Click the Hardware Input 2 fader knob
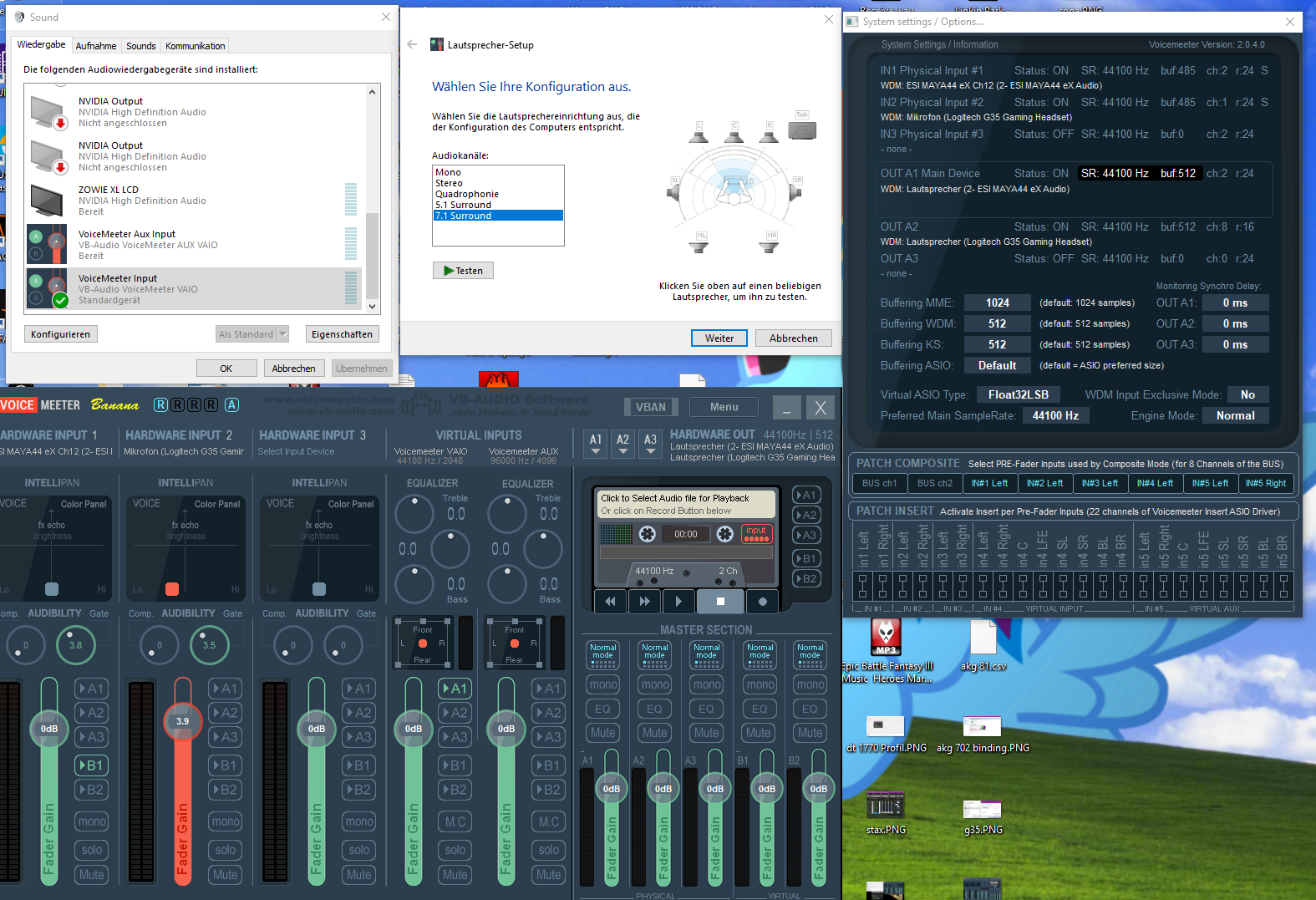The image size is (1316, 900). click(x=182, y=721)
